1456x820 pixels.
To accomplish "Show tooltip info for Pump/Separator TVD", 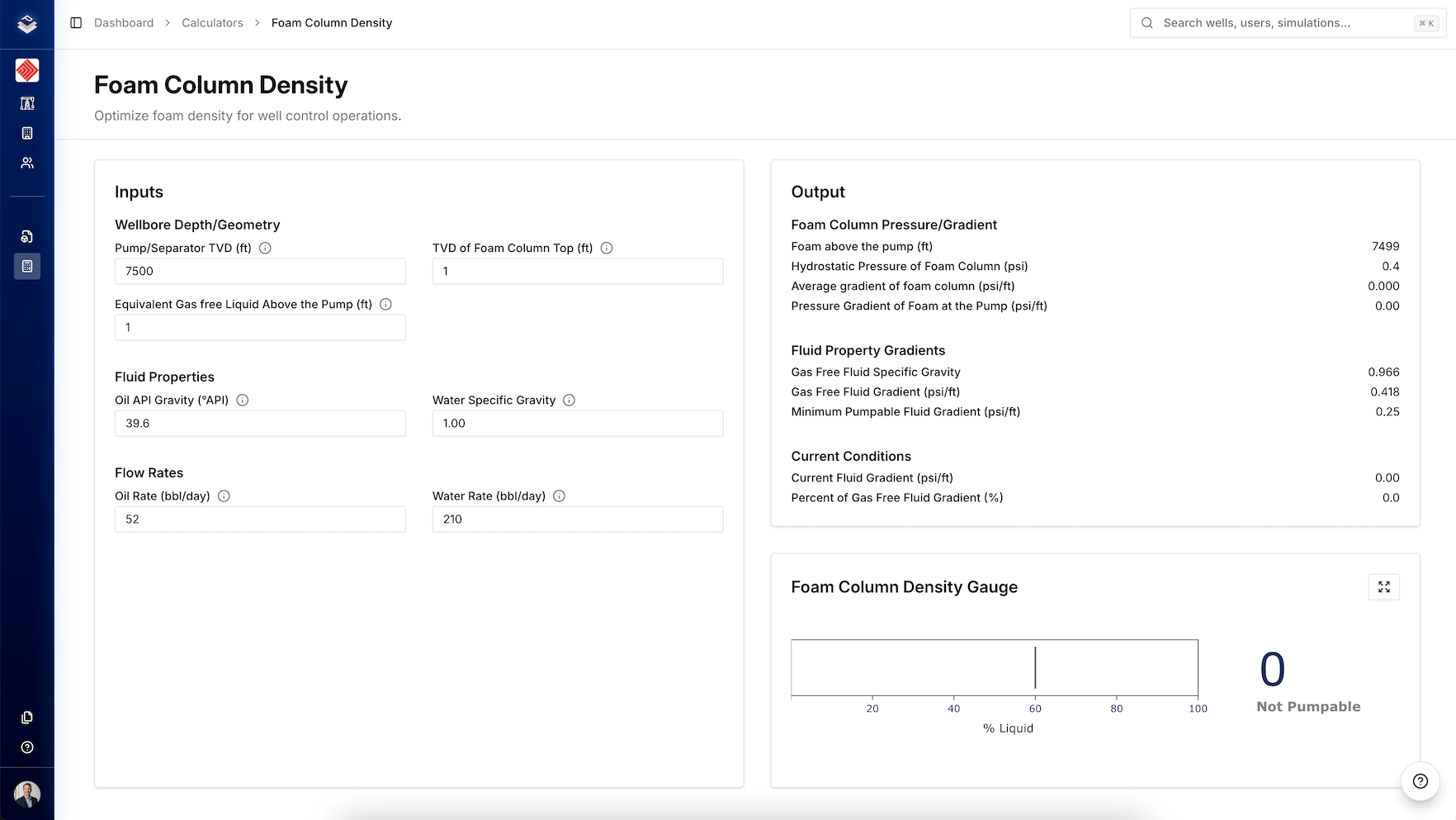I will 264,248.
